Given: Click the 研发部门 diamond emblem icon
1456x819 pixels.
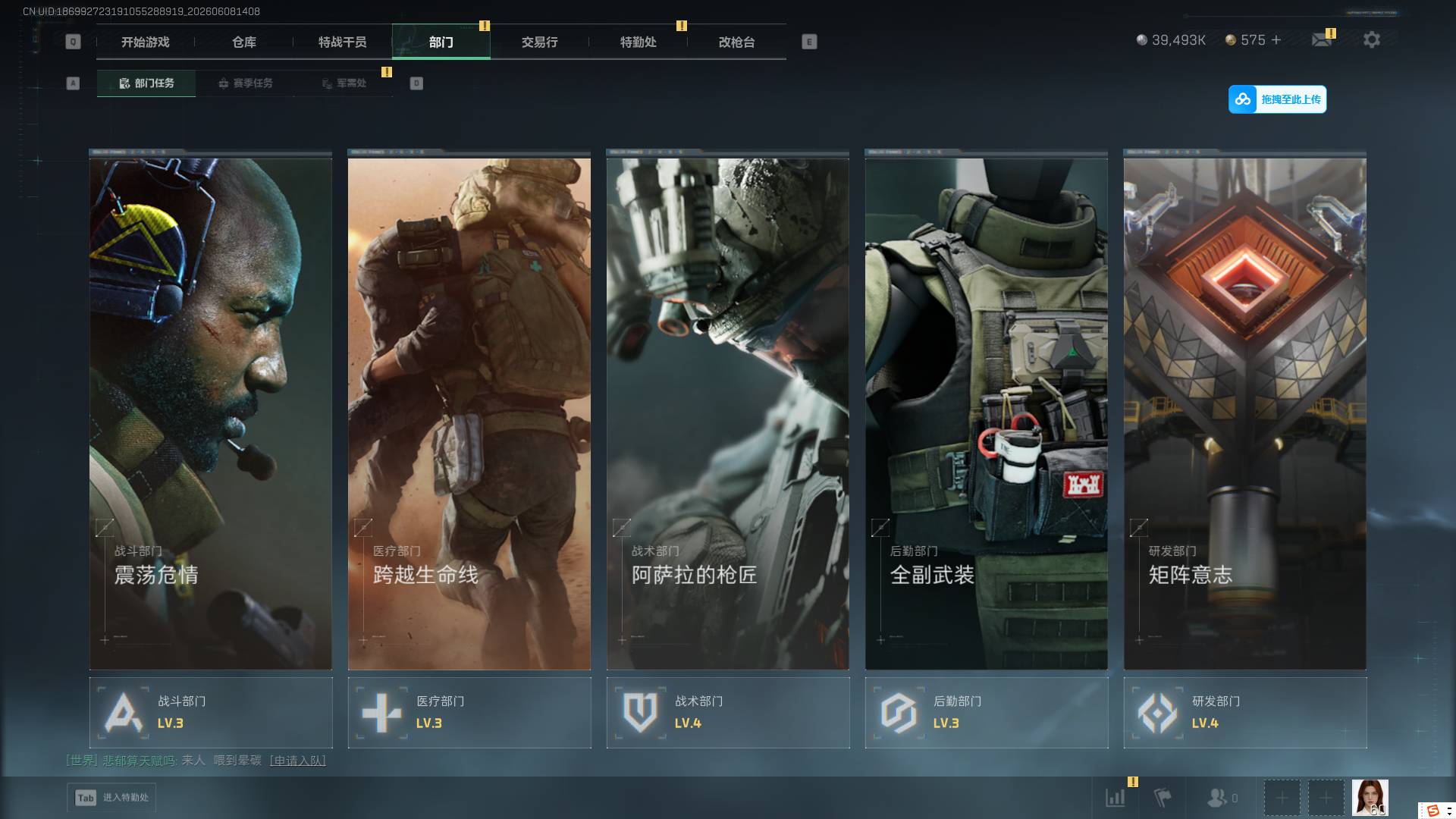Looking at the screenshot, I should tap(1157, 713).
